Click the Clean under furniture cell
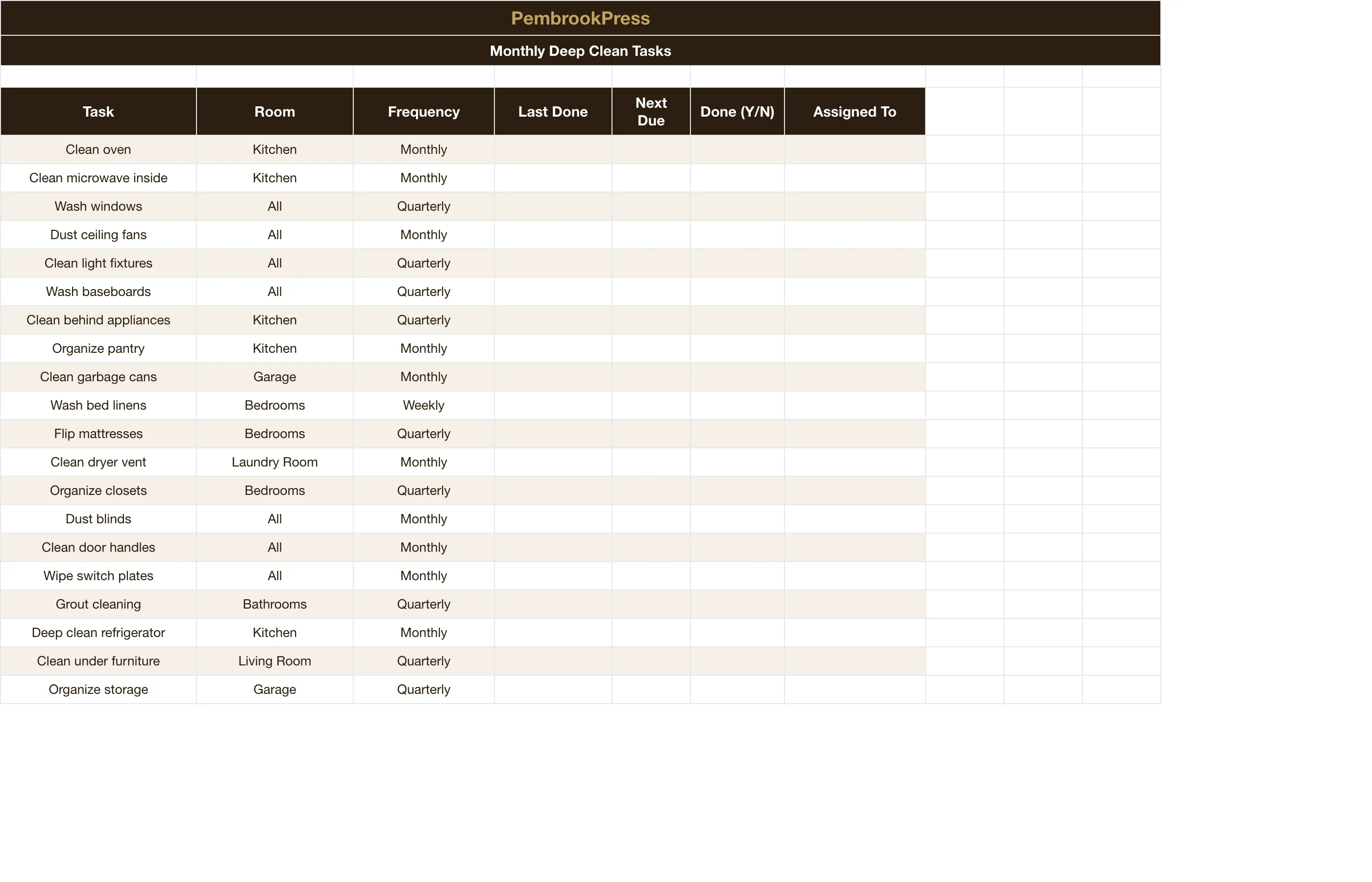 [x=98, y=661]
